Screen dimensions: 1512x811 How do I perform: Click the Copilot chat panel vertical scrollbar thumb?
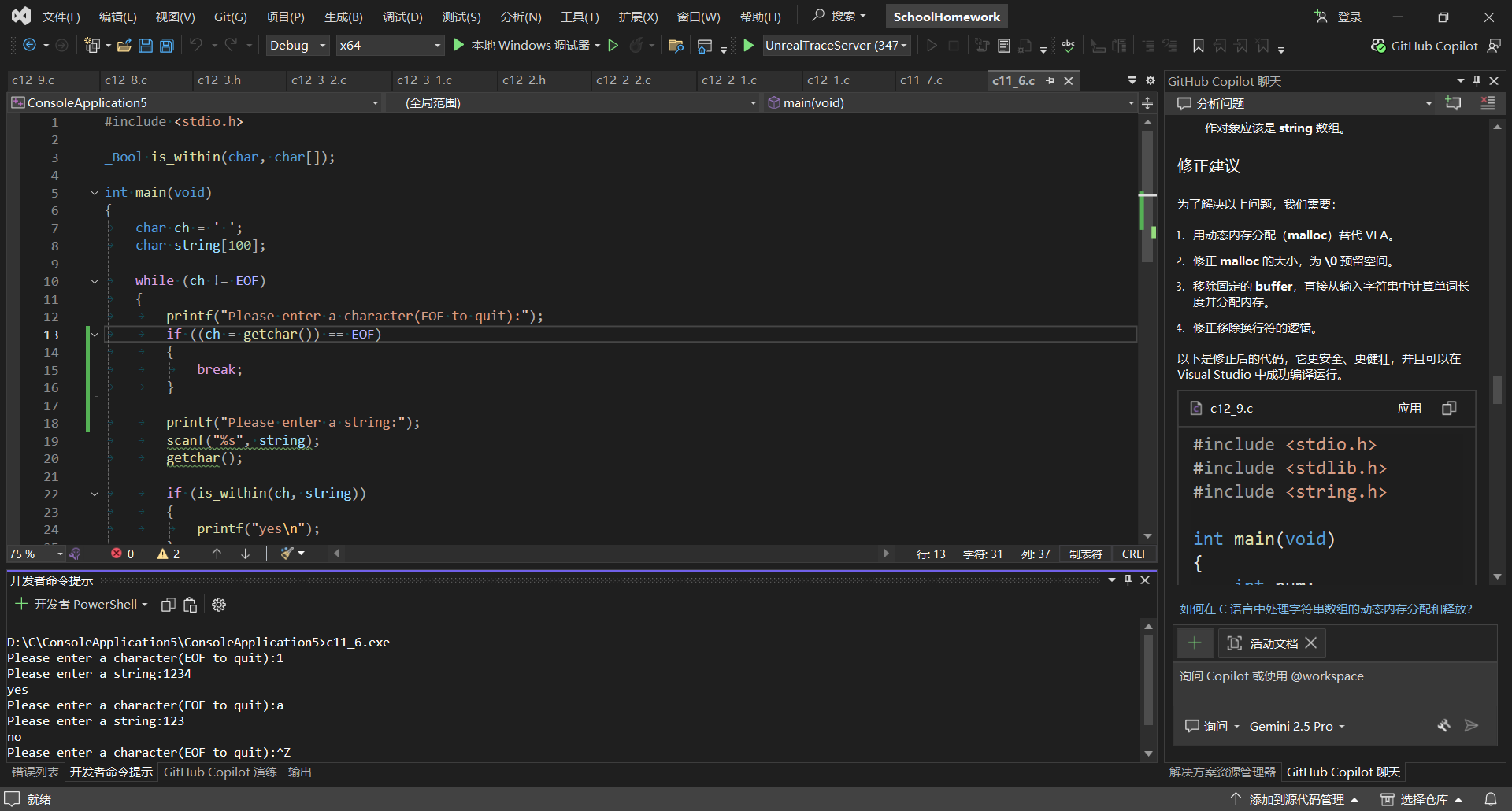(1497, 391)
